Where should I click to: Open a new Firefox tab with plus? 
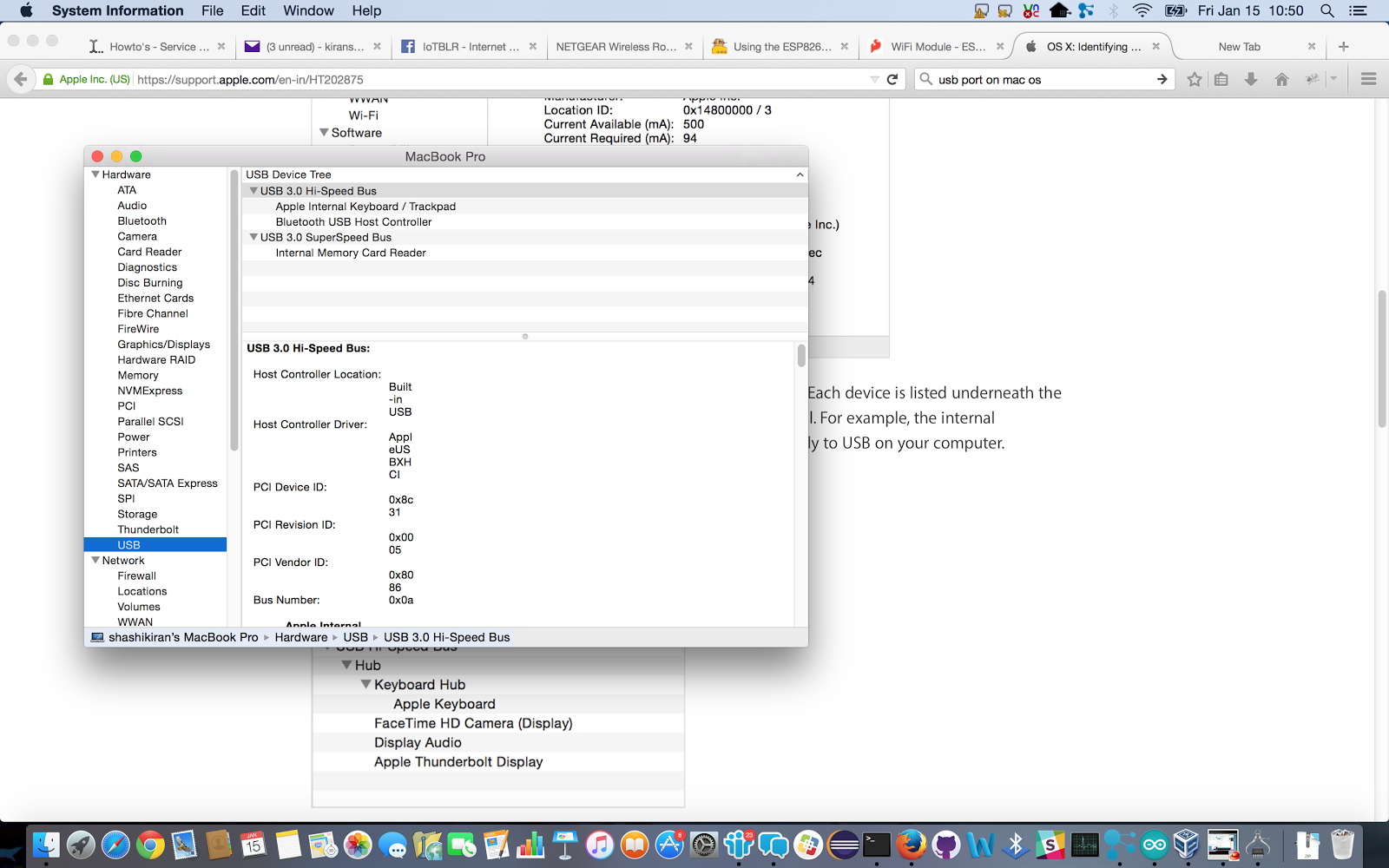(x=1343, y=47)
